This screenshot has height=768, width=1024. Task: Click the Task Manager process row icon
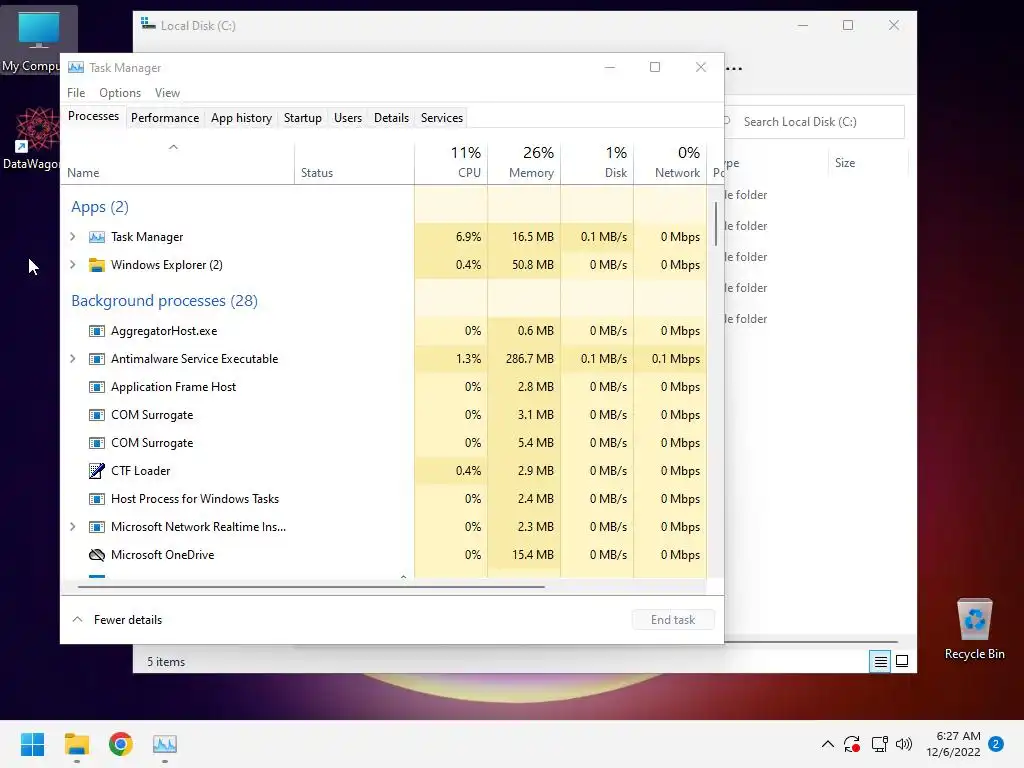(x=97, y=237)
